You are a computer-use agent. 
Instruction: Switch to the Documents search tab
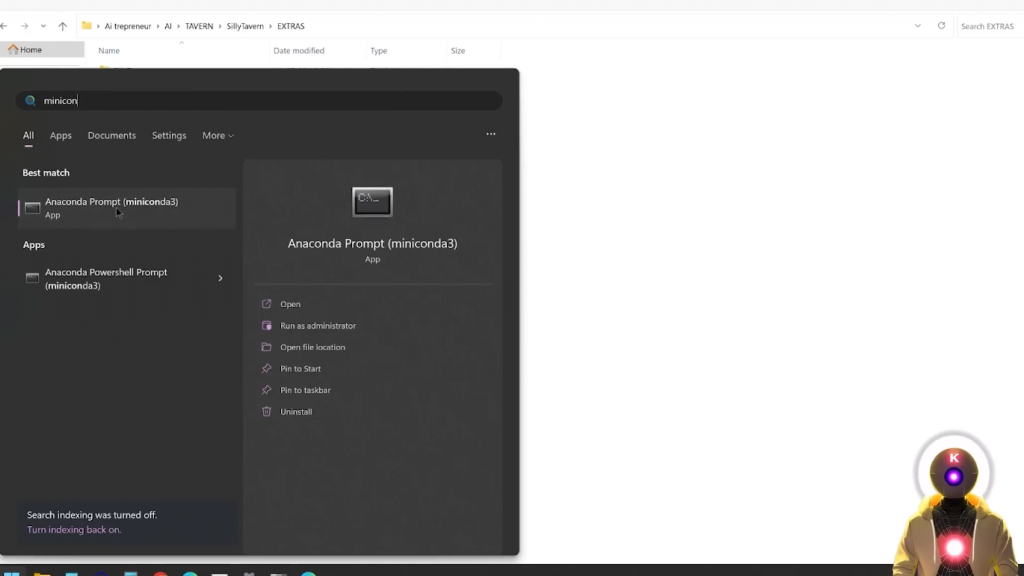(x=112, y=135)
